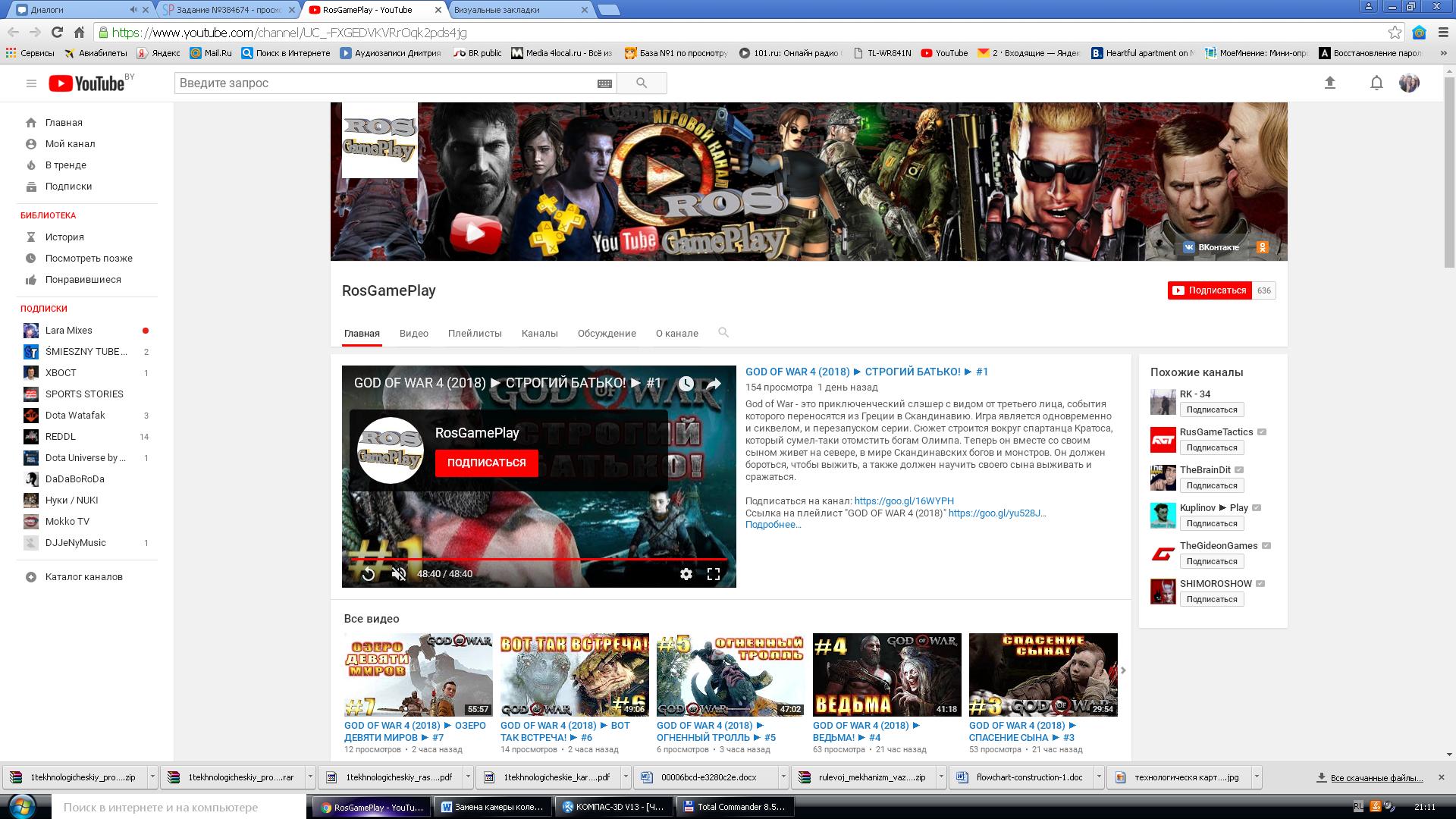Enter fullscreen on the video player
Viewport: 1456px width, 819px height.
click(x=714, y=574)
